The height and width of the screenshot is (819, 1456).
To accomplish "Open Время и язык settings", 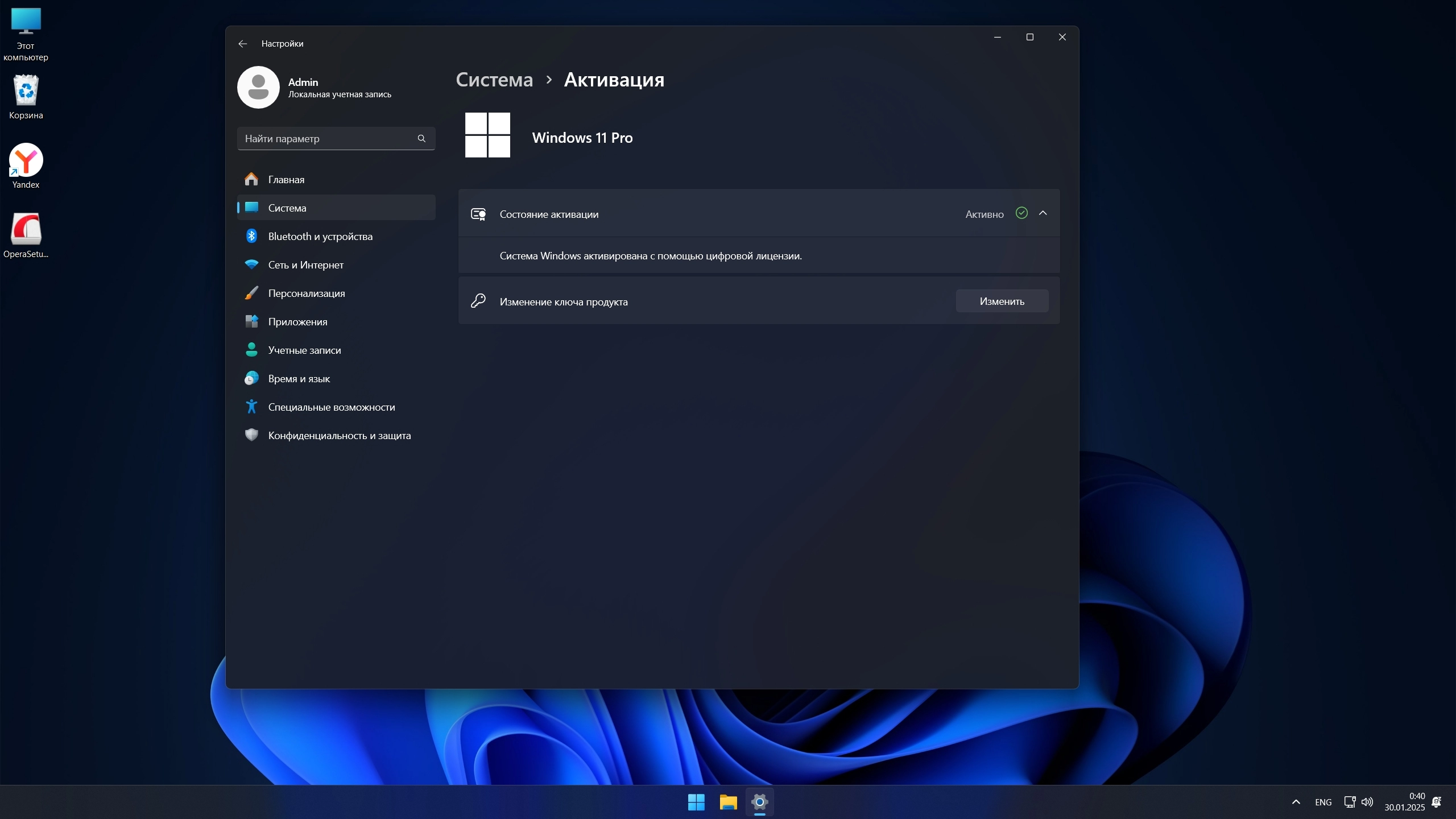I will pos(299,379).
